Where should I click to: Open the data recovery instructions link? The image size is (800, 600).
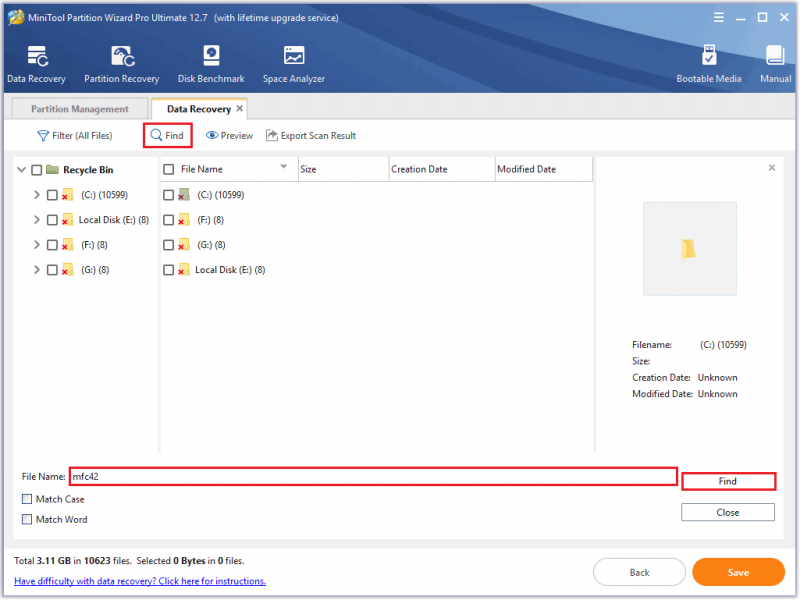140,581
